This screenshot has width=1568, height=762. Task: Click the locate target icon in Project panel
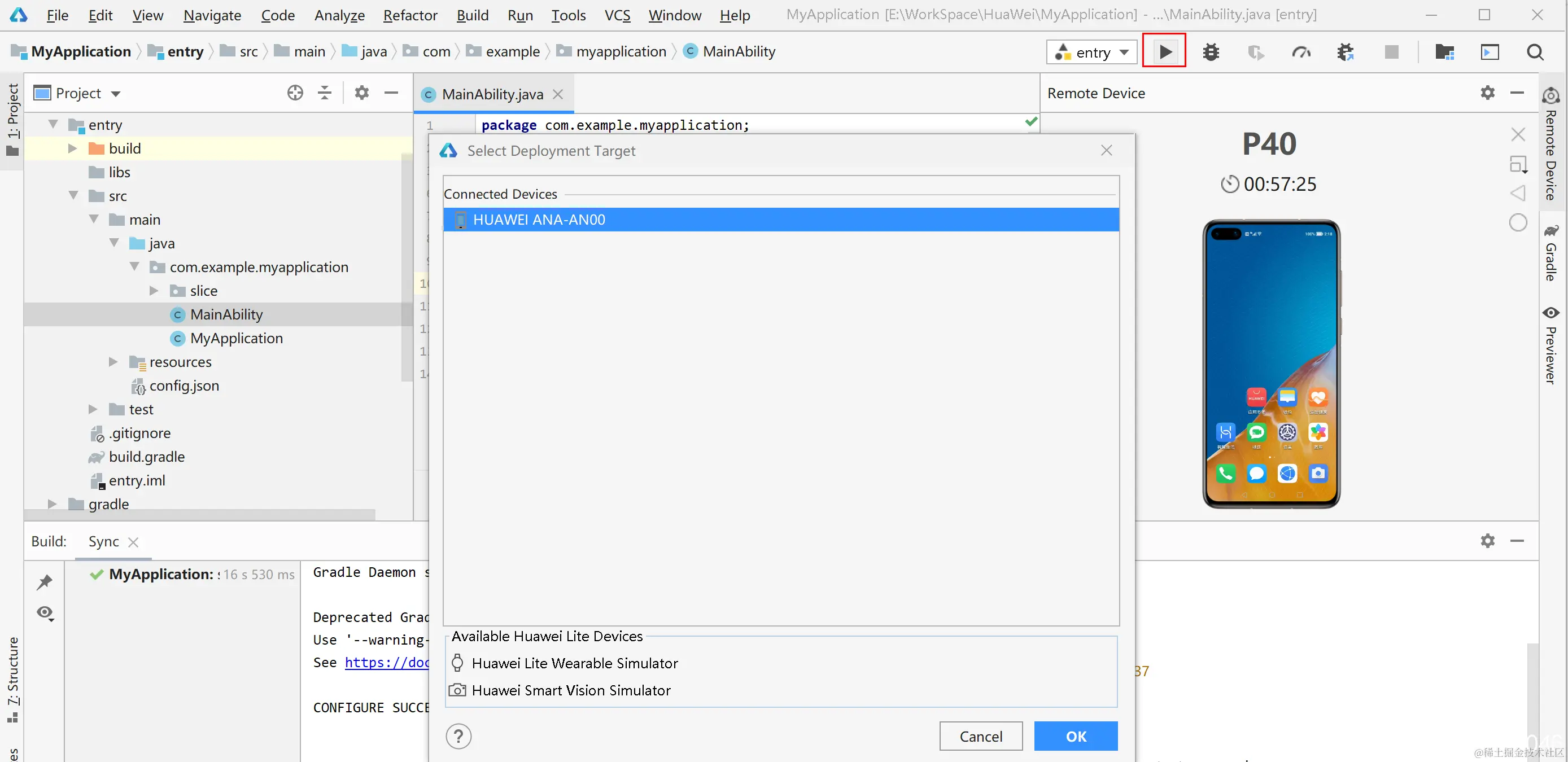click(295, 93)
